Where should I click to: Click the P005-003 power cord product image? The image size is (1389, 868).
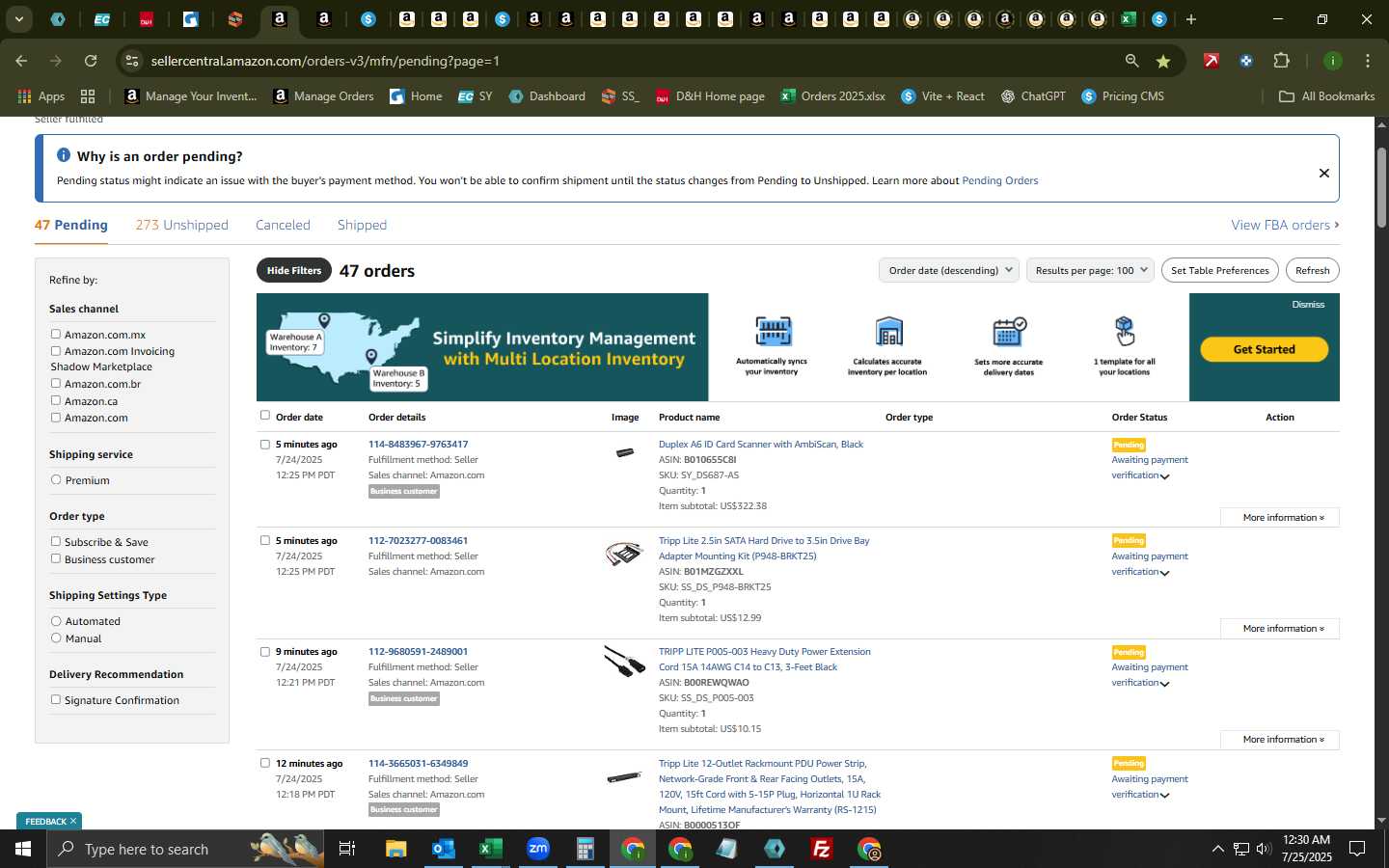[624, 662]
